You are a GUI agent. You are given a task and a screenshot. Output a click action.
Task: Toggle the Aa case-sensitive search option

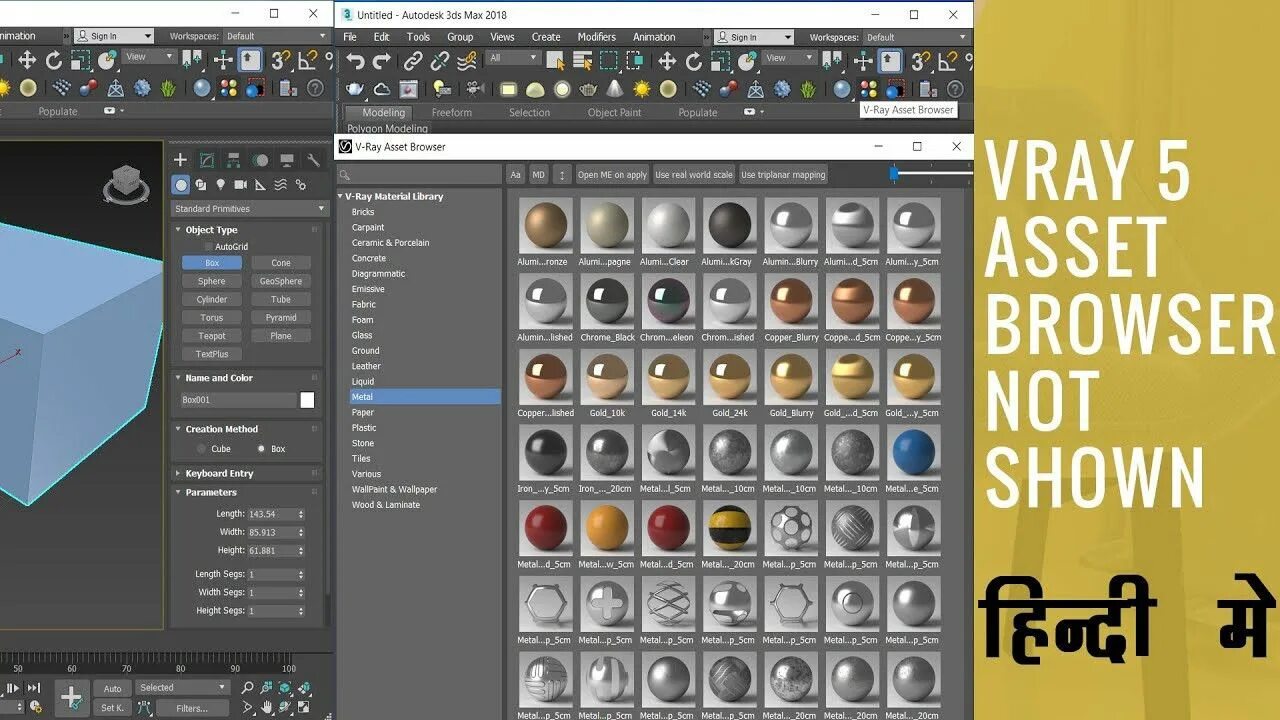click(x=516, y=175)
